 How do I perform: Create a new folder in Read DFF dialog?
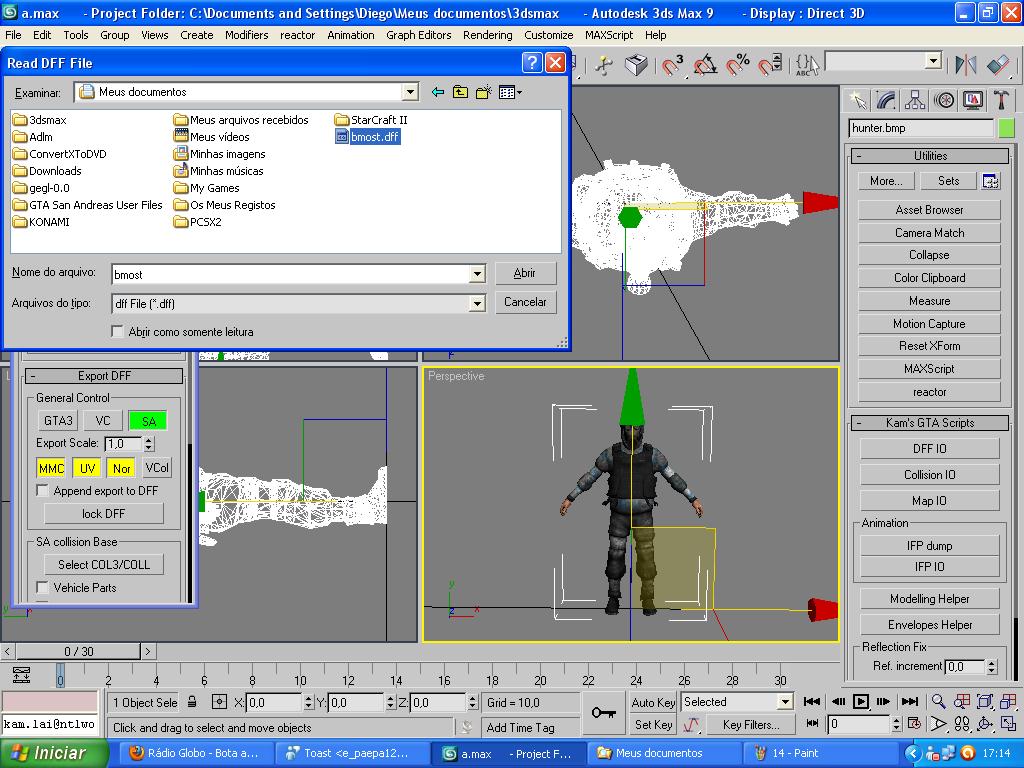483,92
